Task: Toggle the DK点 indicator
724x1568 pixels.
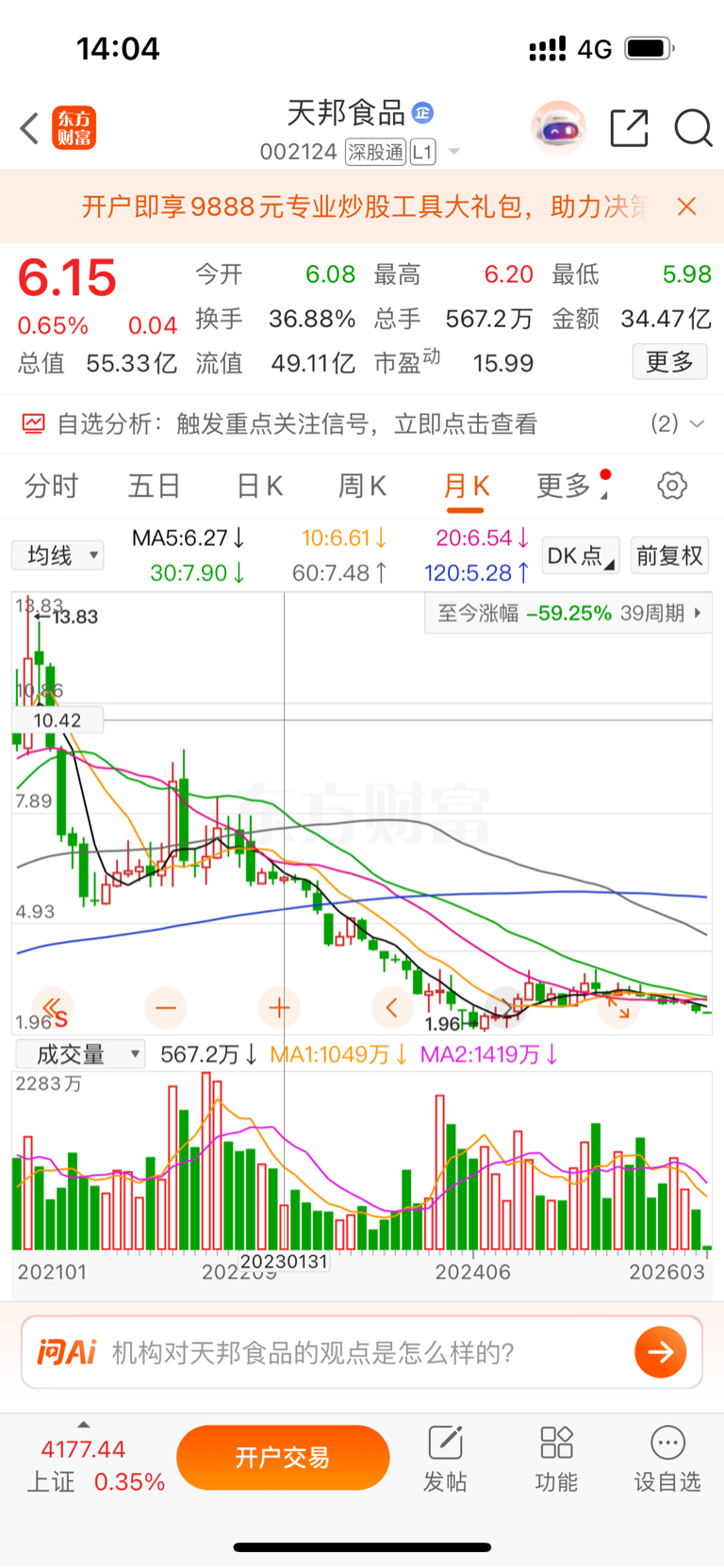Action: pyautogui.click(x=581, y=555)
